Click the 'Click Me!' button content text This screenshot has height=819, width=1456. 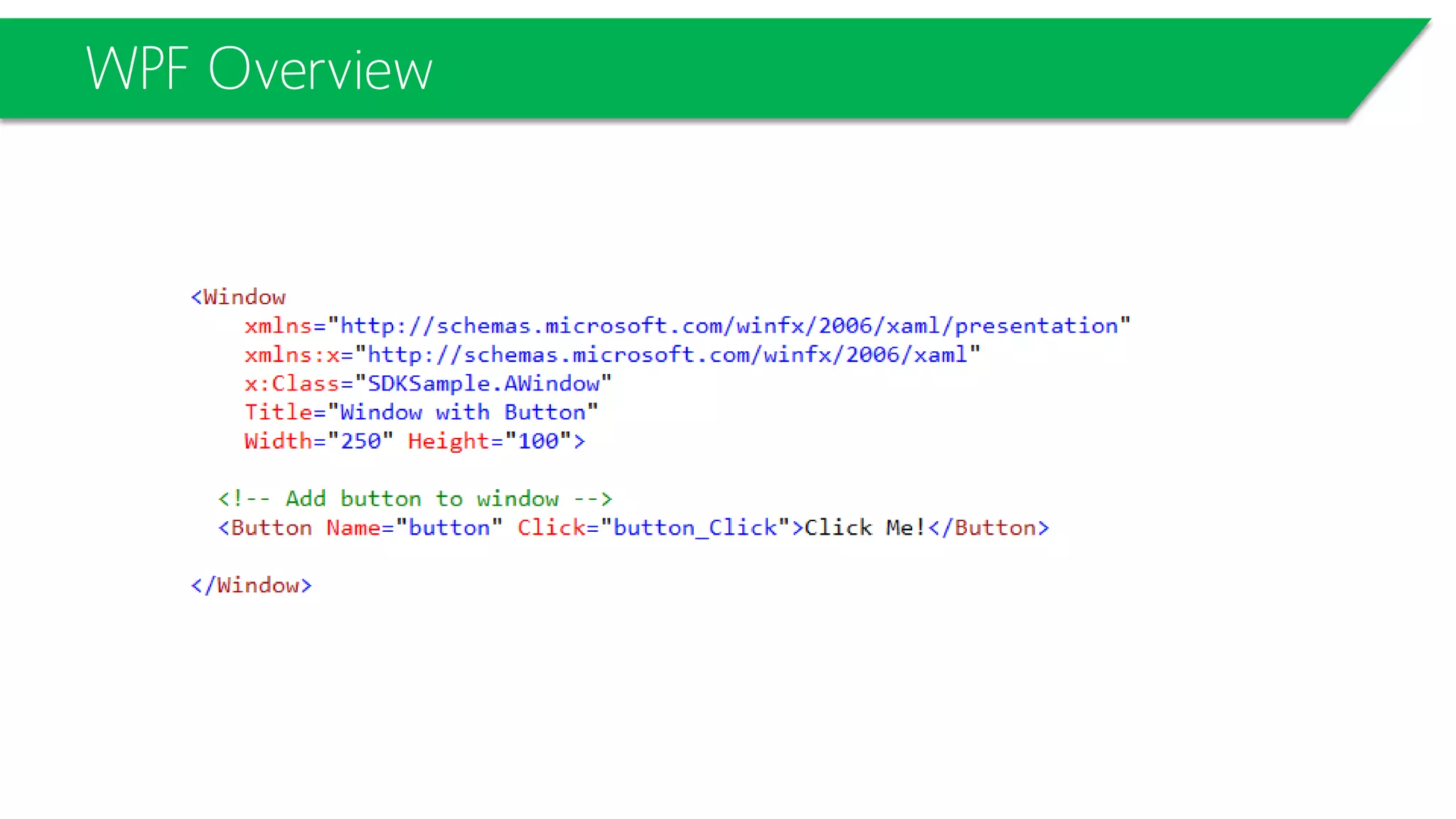pyautogui.click(x=865, y=528)
